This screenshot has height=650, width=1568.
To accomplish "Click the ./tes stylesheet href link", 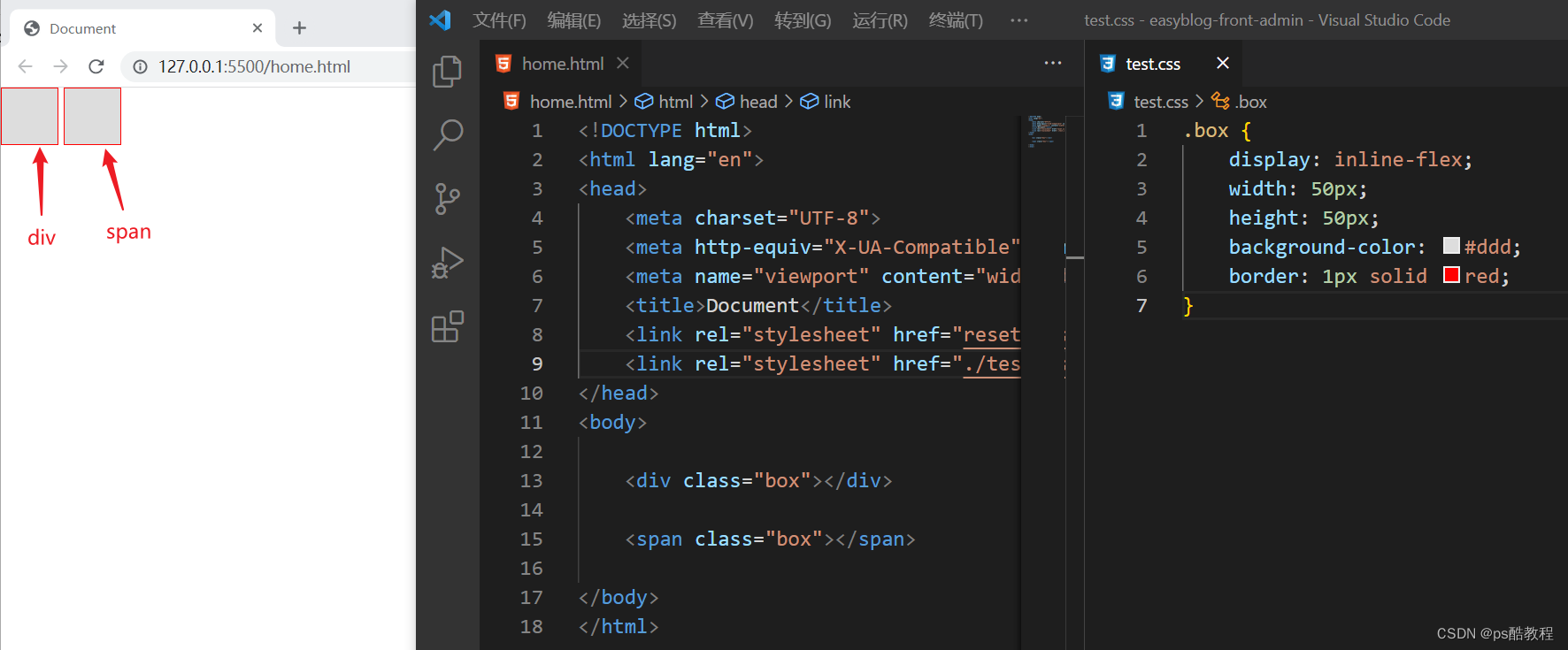I will (992, 363).
